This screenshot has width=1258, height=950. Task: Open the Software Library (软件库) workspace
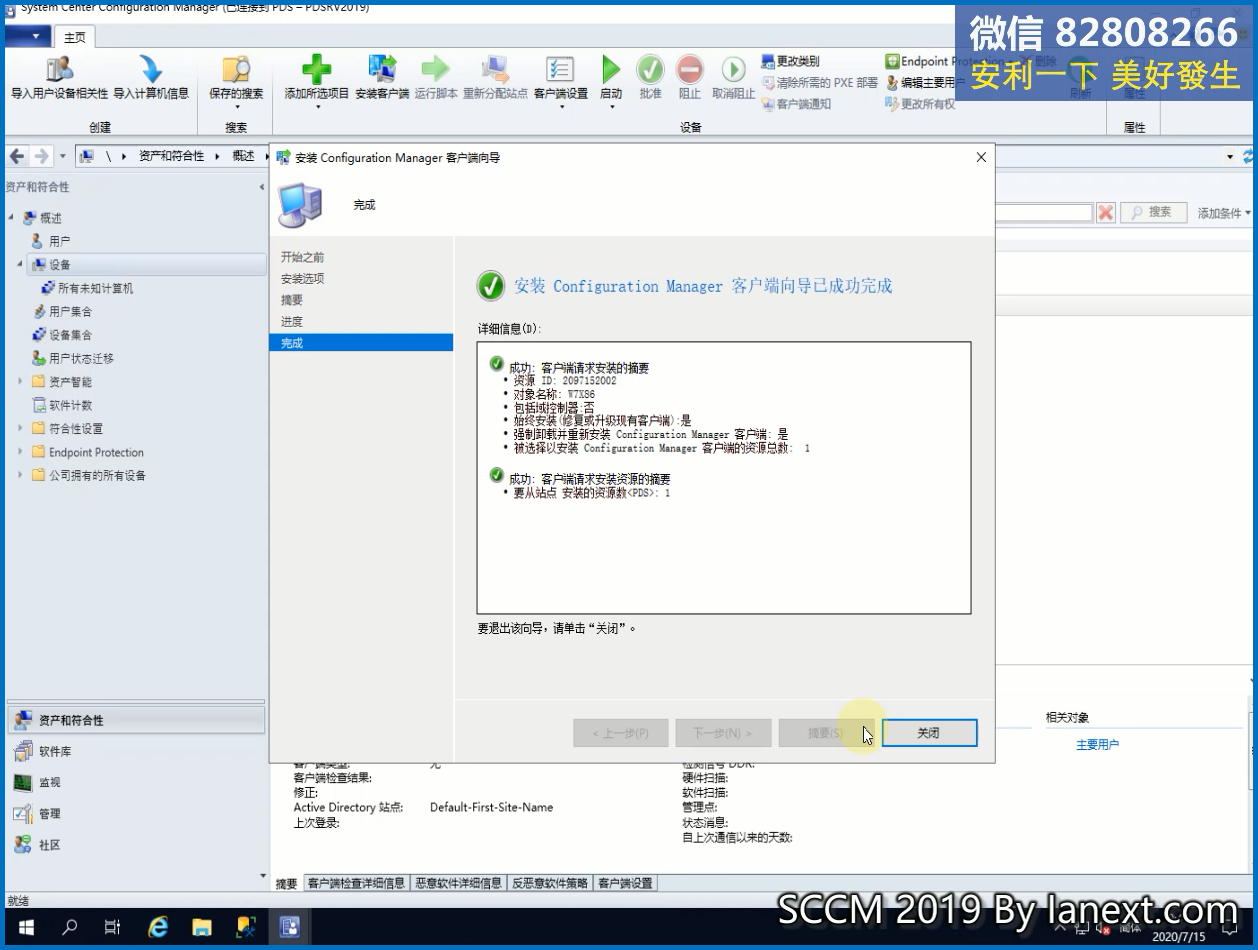pyautogui.click(x=136, y=751)
